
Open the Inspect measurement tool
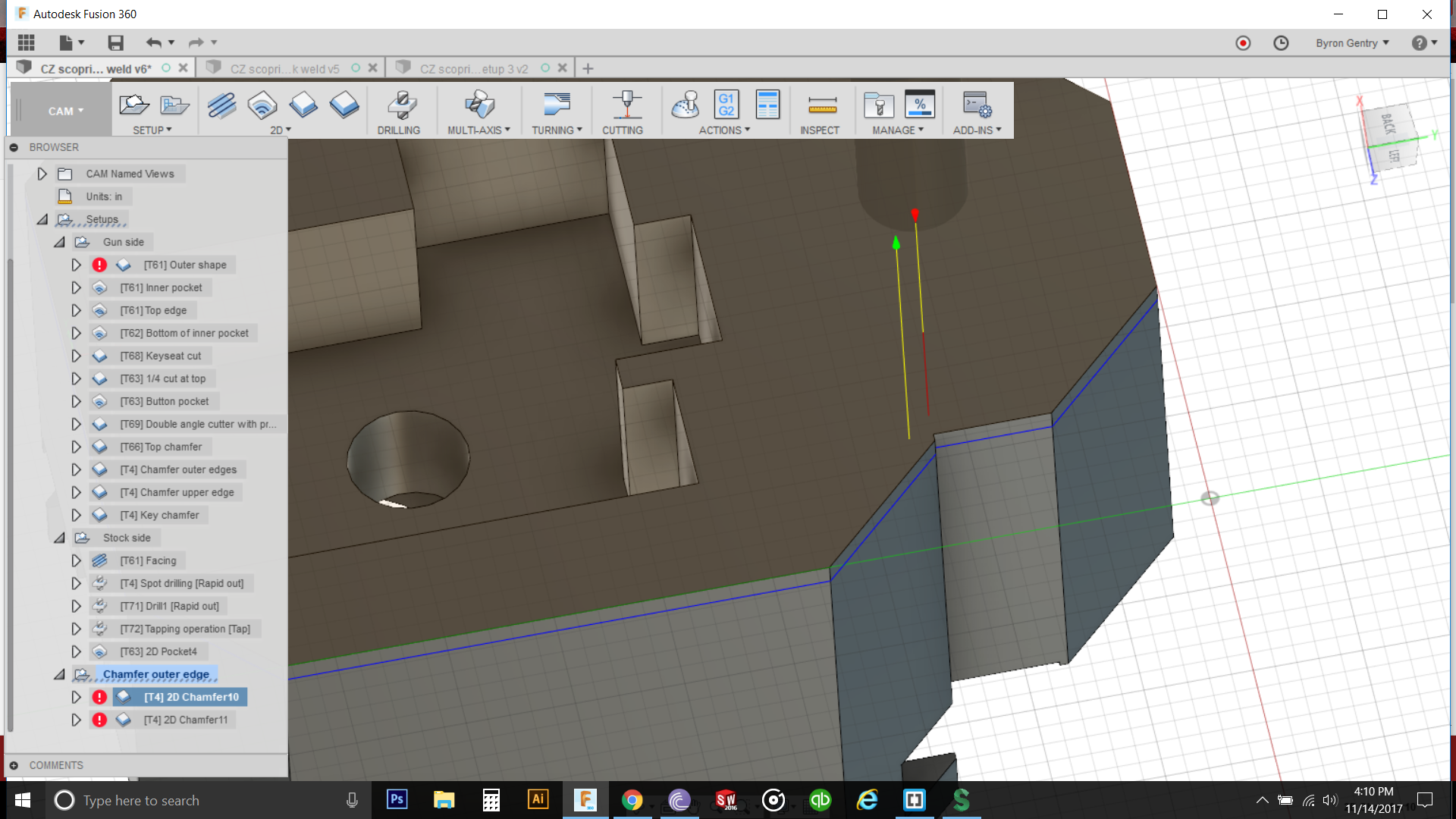[820, 106]
